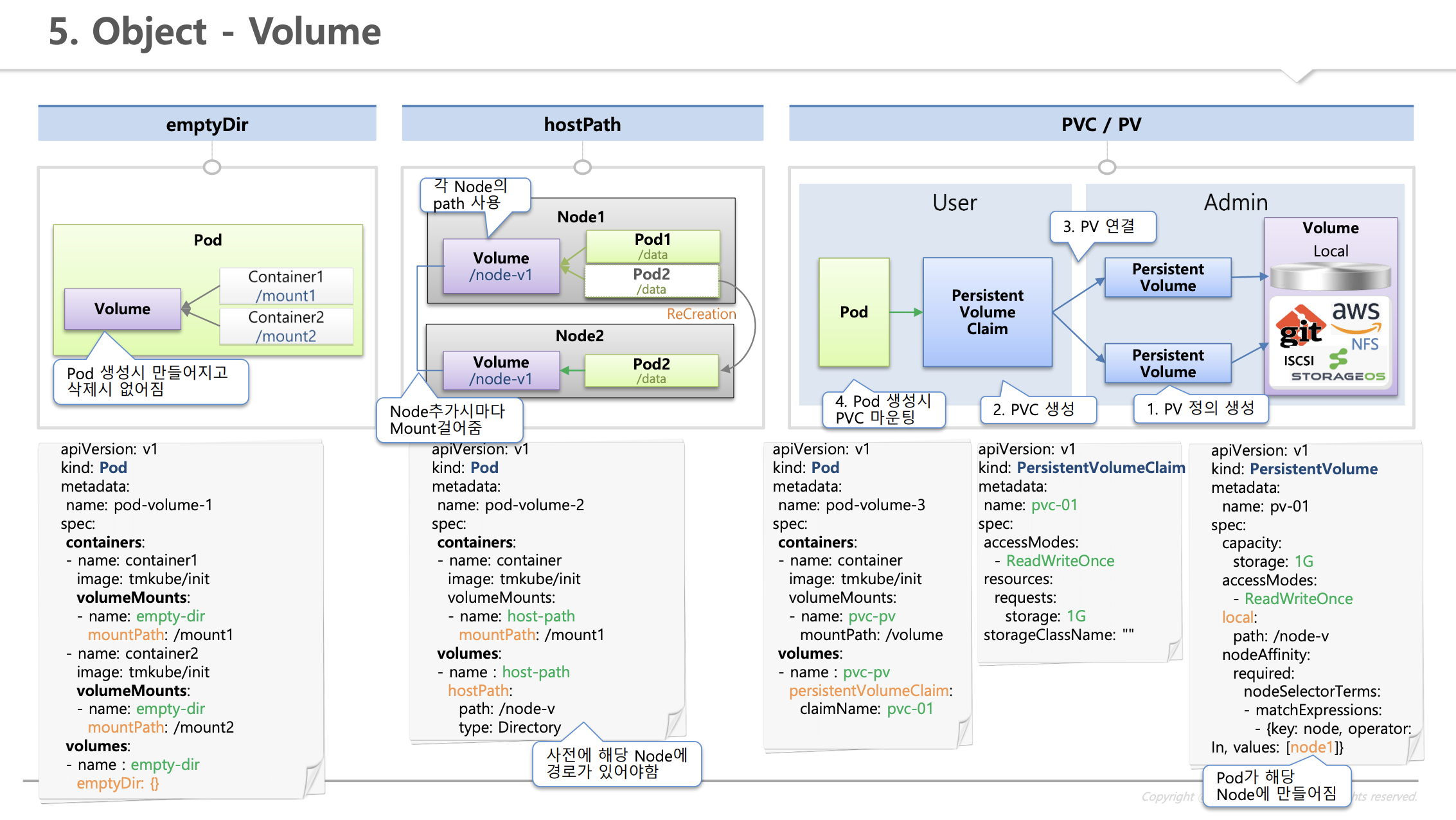This screenshot has height=820, width=1456.
Task: Click the 'Node추가시마다 Mount걸어줌' callout
Action: [x=450, y=420]
